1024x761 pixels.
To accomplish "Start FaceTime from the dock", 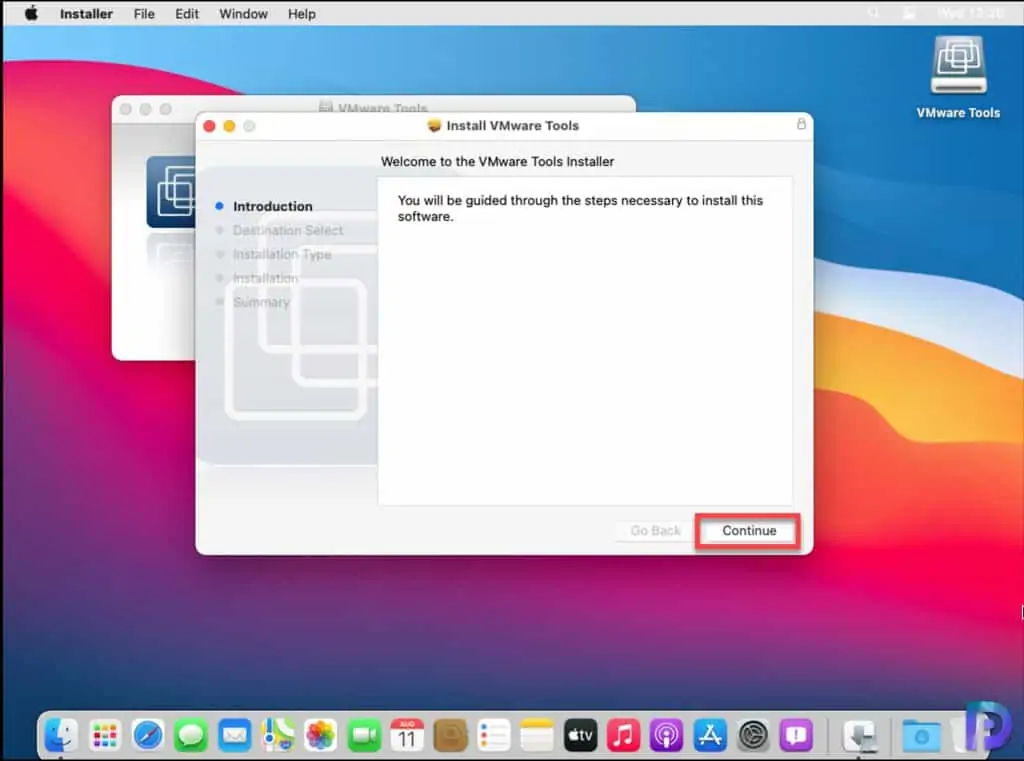I will [364, 736].
